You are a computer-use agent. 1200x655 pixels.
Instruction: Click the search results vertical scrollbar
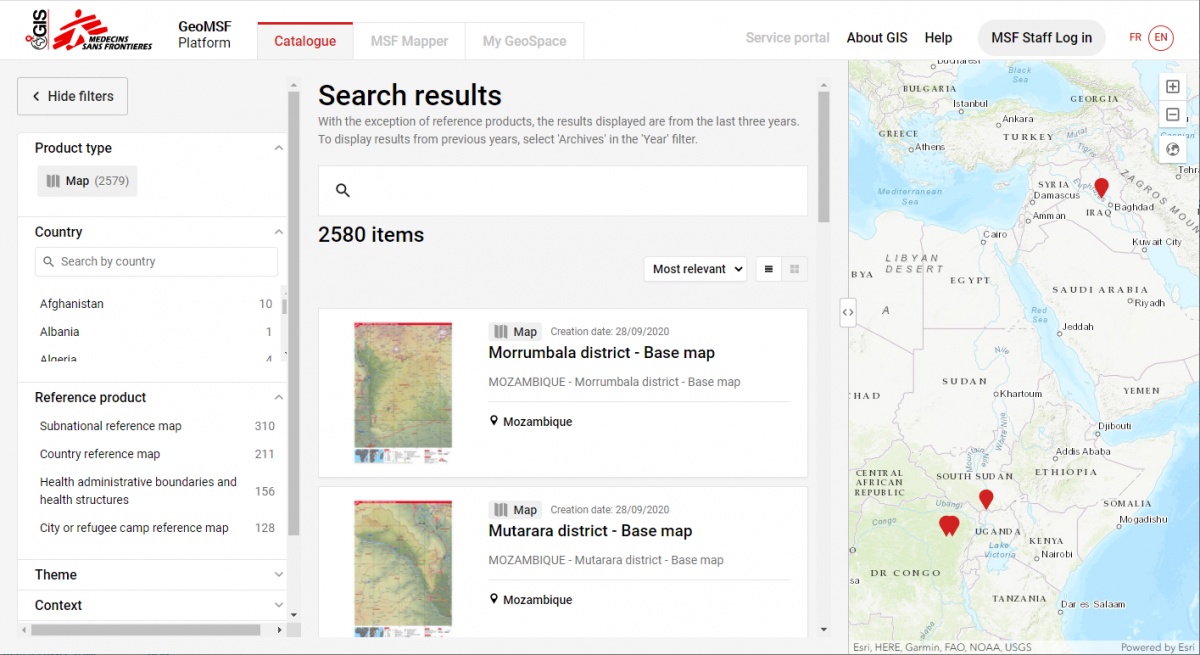(824, 157)
